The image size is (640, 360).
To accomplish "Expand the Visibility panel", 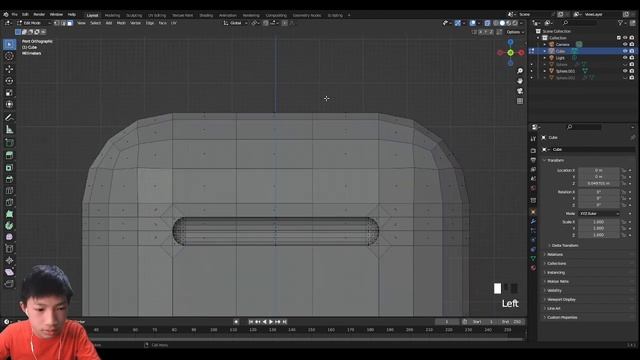I will pyautogui.click(x=553, y=290).
